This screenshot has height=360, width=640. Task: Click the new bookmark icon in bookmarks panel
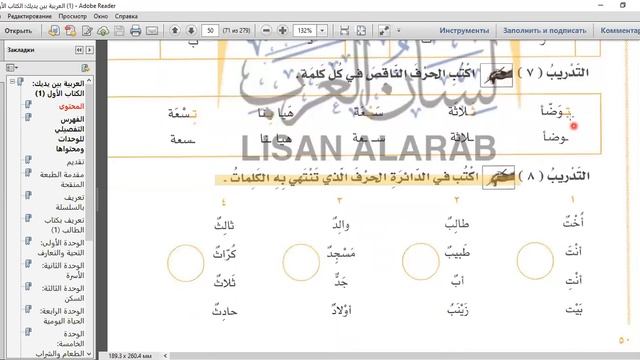[85, 68]
